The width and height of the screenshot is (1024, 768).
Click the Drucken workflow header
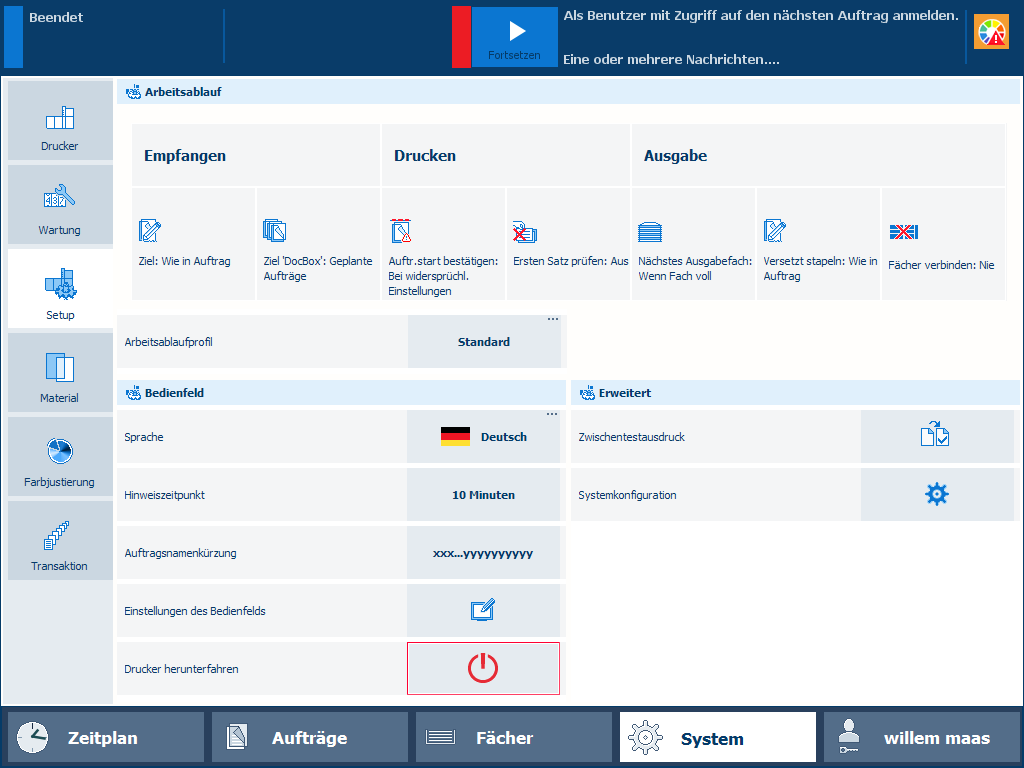[506, 155]
